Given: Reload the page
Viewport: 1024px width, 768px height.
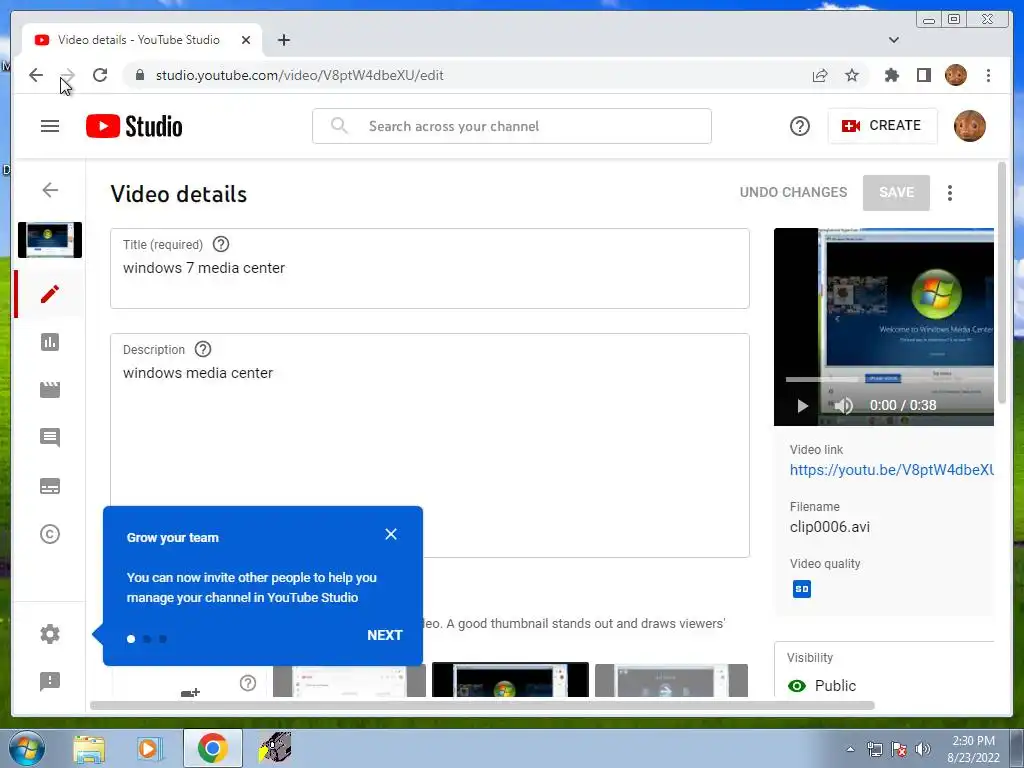Looking at the screenshot, I should pos(100,75).
